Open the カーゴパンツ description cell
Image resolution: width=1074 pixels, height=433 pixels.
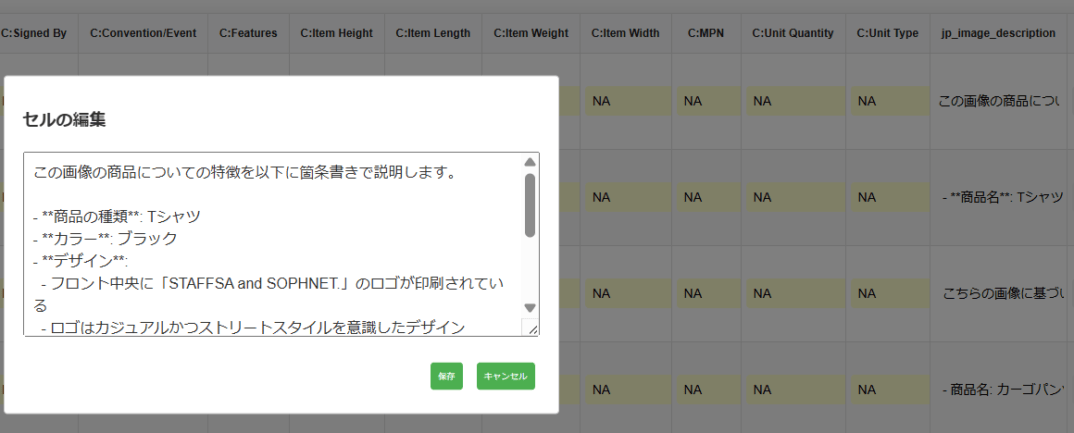coord(1000,389)
